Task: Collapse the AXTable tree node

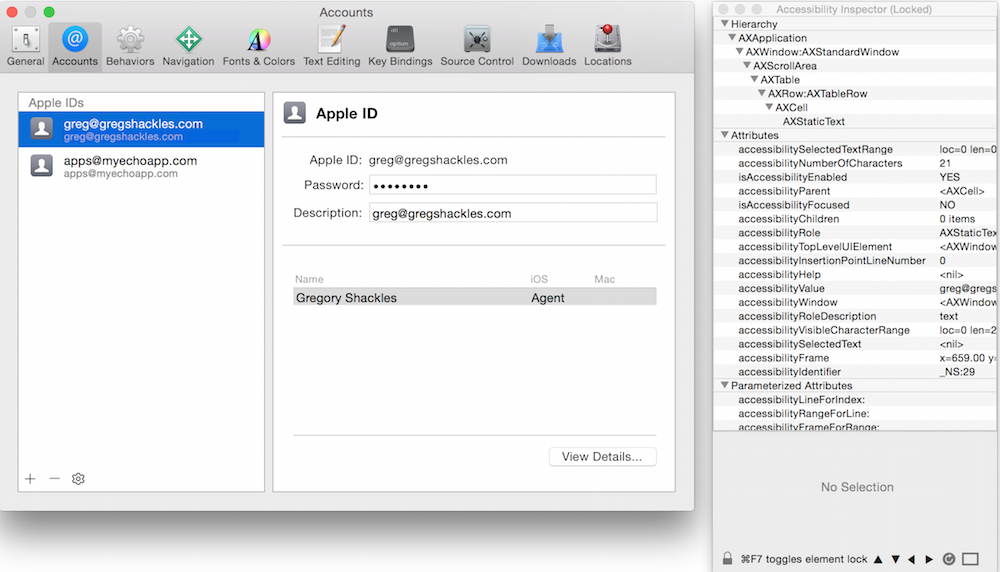Action: (754, 80)
